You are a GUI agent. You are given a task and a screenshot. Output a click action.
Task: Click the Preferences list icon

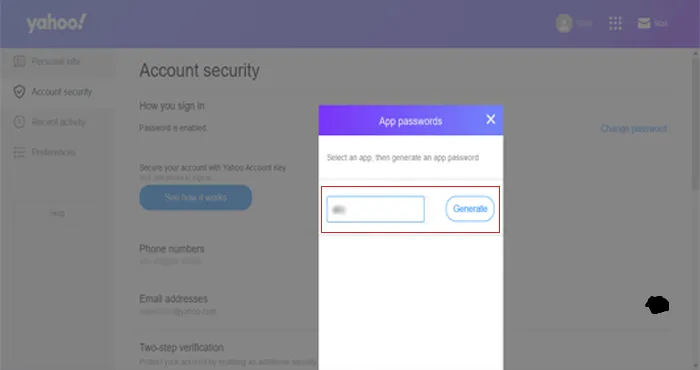click(x=19, y=152)
